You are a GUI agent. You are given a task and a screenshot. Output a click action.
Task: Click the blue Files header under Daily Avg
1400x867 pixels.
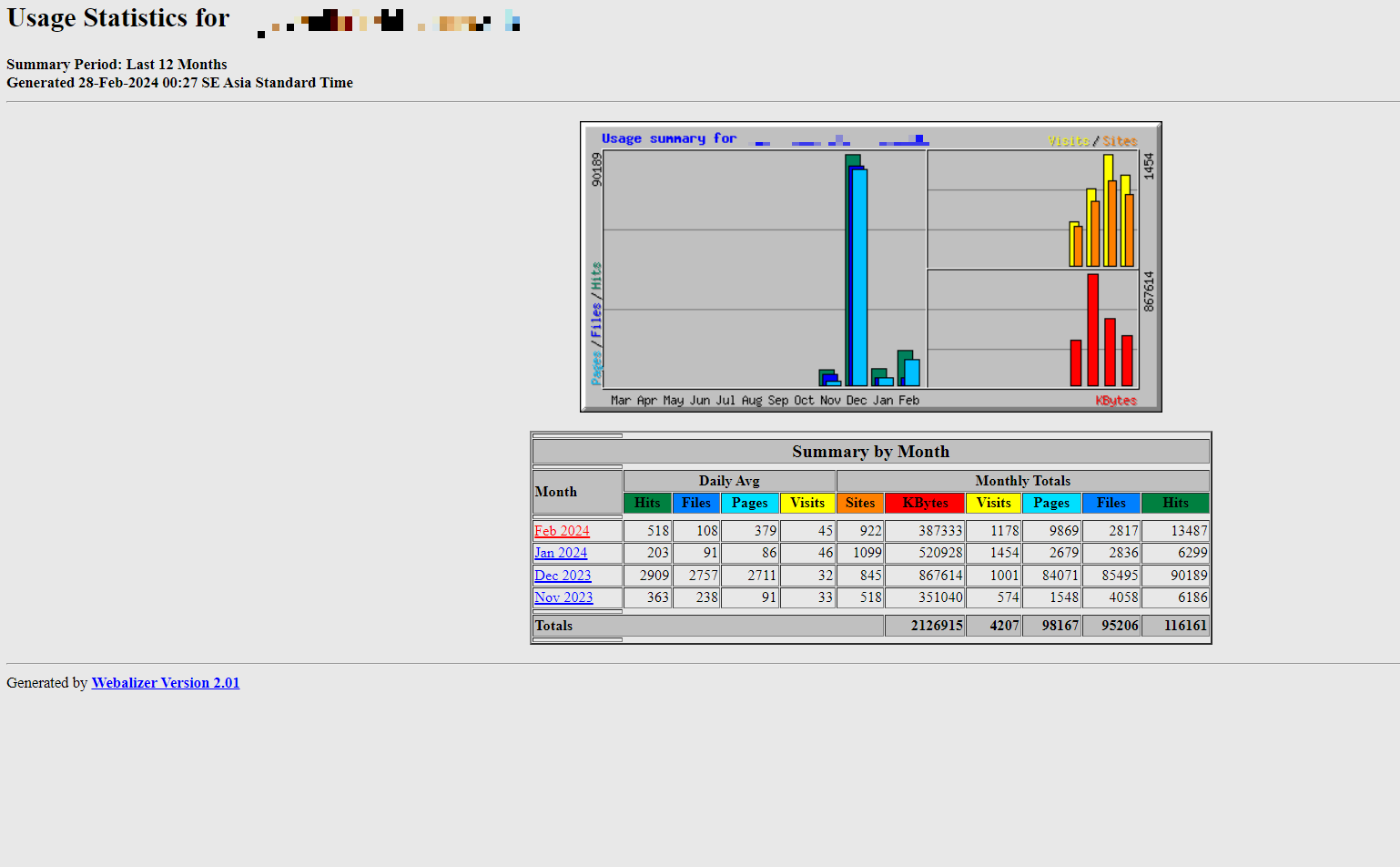click(x=696, y=503)
